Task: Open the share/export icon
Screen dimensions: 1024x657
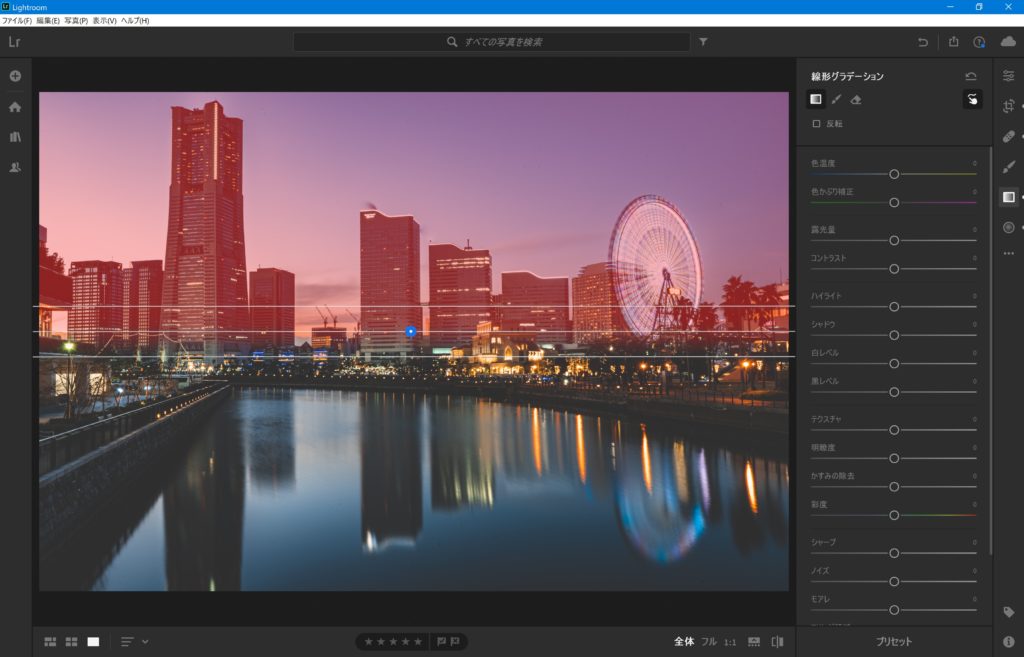Action: coord(953,42)
